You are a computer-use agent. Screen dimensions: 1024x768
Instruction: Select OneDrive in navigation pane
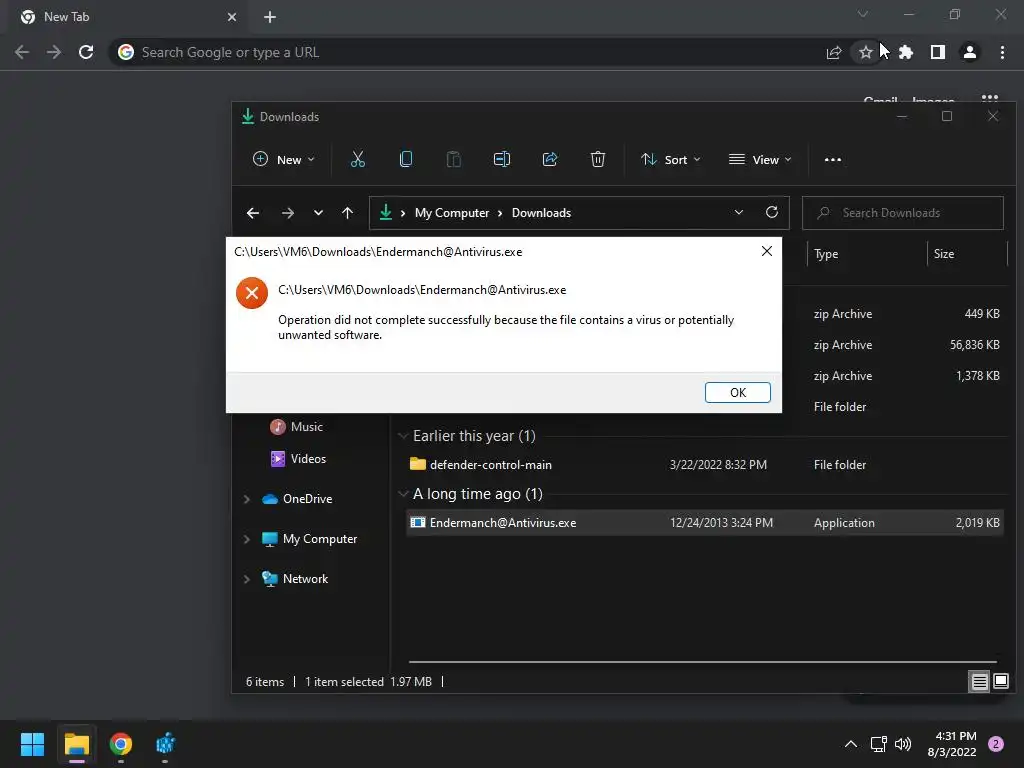(298, 499)
